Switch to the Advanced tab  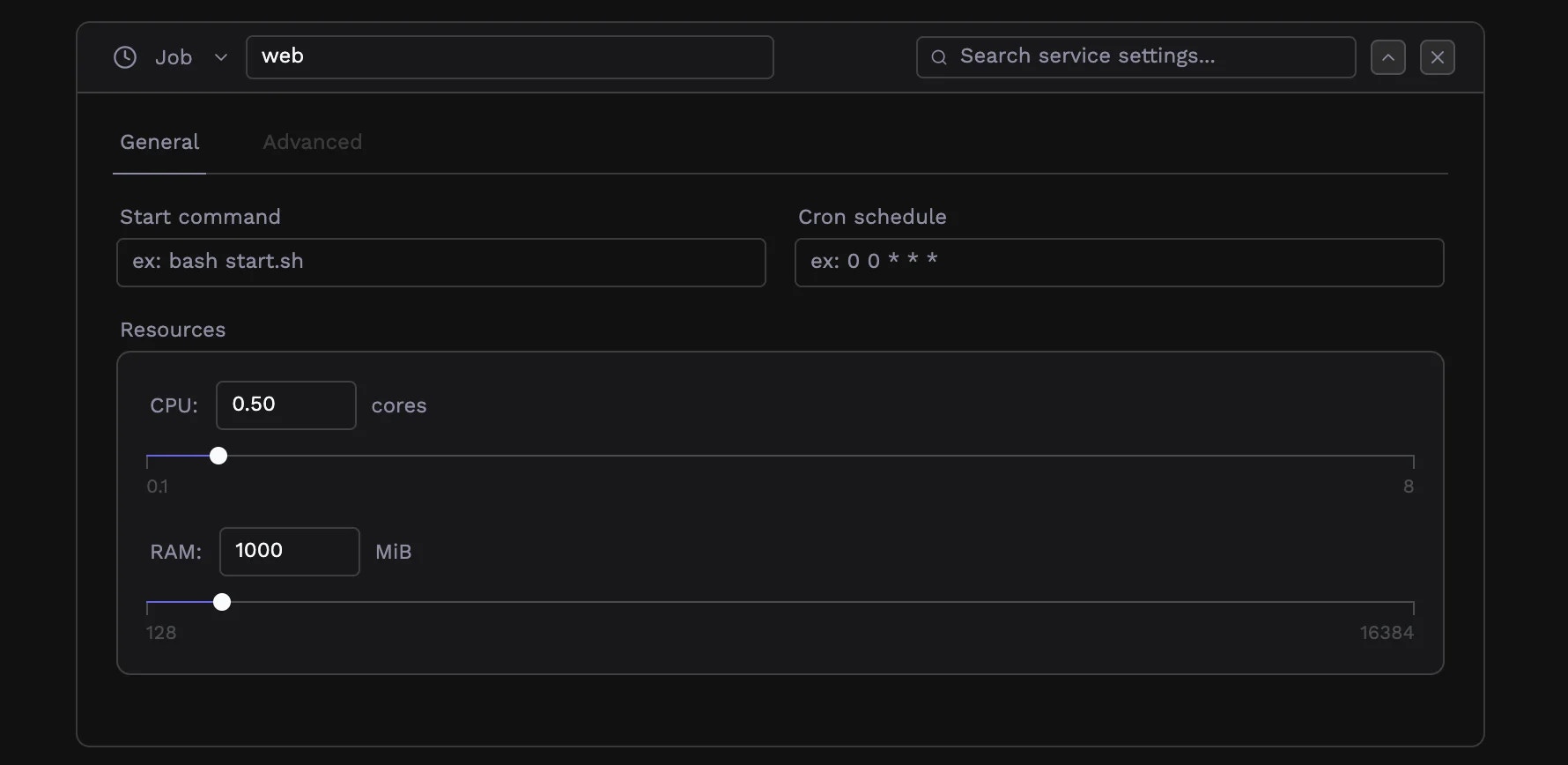pyautogui.click(x=312, y=142)
